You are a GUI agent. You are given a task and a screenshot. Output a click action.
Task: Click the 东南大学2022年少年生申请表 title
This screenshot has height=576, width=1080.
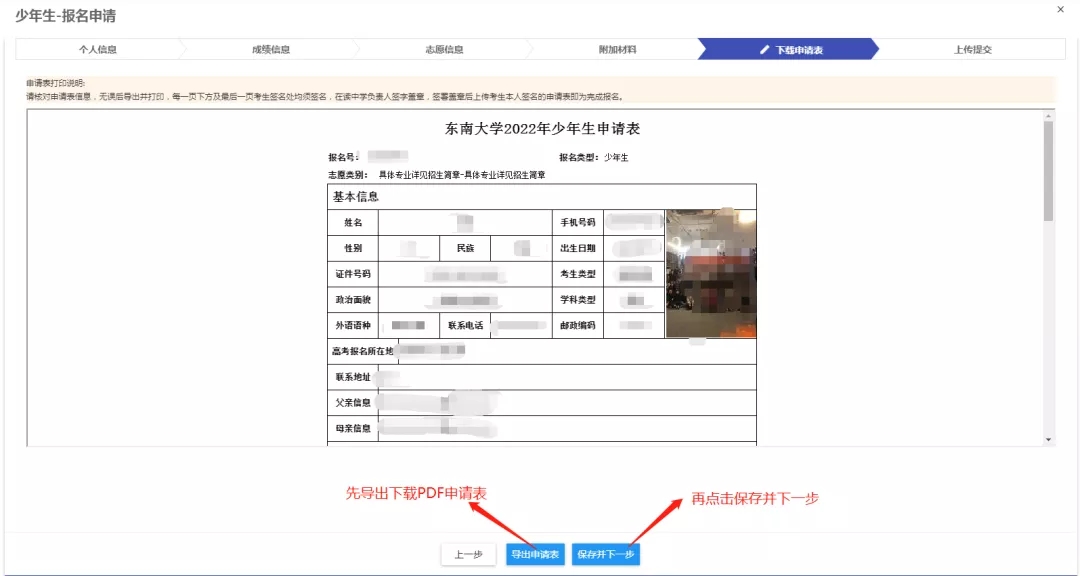541,129
